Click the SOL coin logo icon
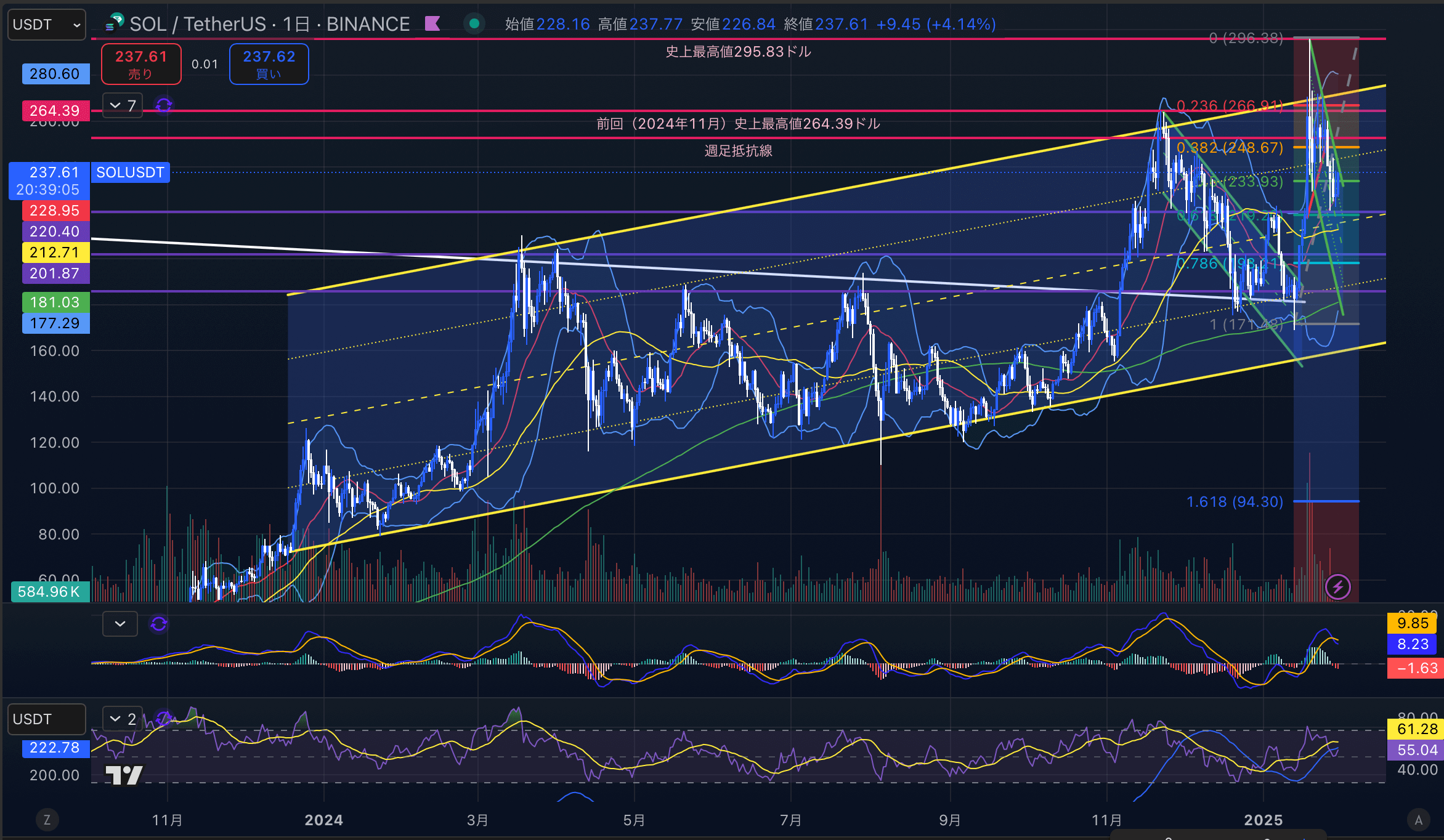This screenshot has width=1444, height=840. coord(115,23)
